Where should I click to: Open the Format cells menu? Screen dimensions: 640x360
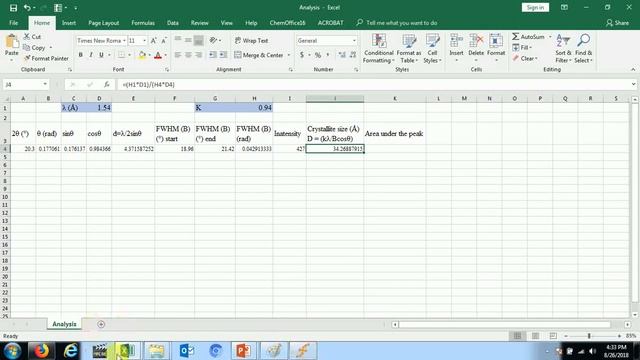pos(496,48)
